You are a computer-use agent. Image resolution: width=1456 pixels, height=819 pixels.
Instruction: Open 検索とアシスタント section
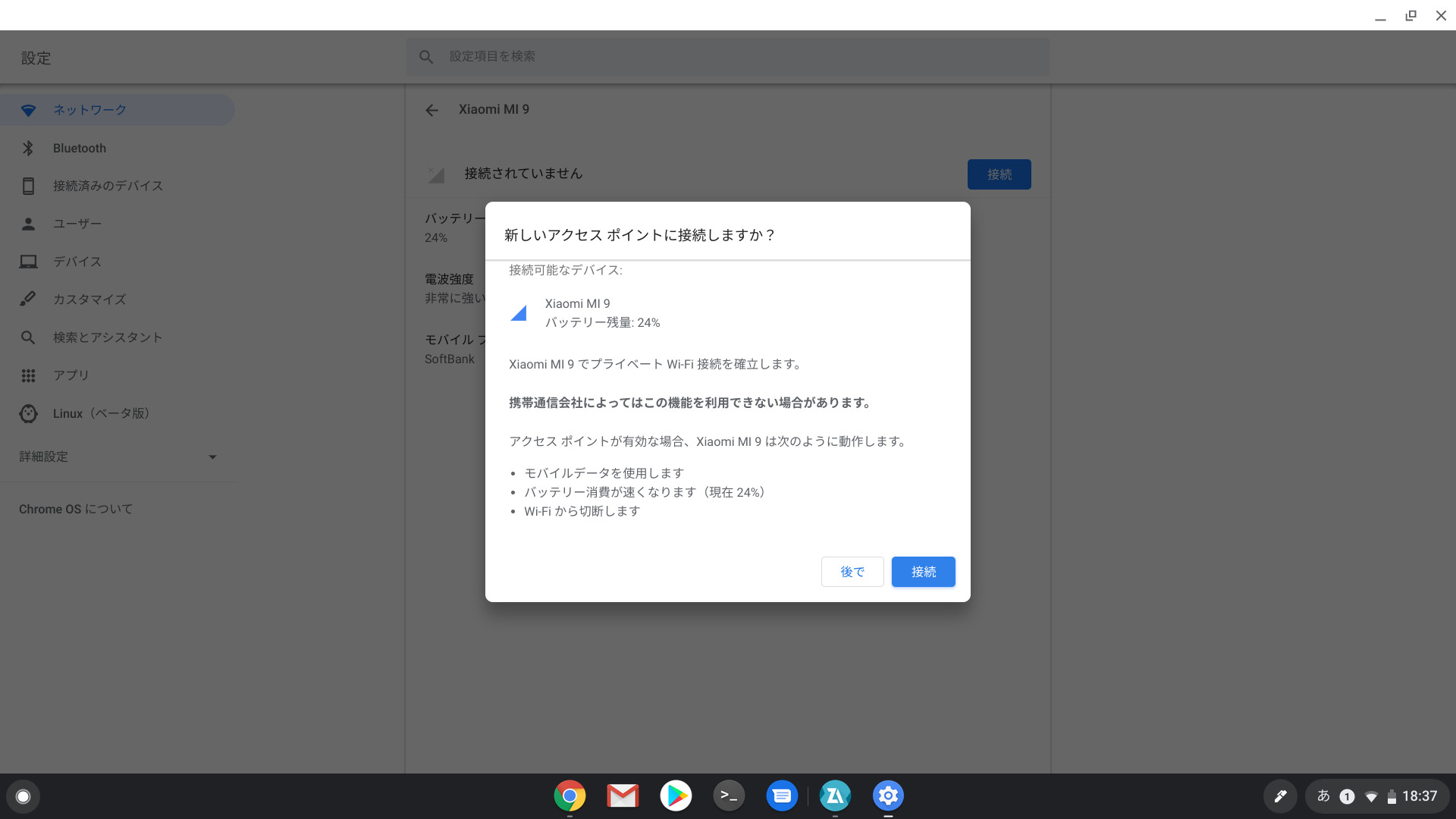click(118, 337)
